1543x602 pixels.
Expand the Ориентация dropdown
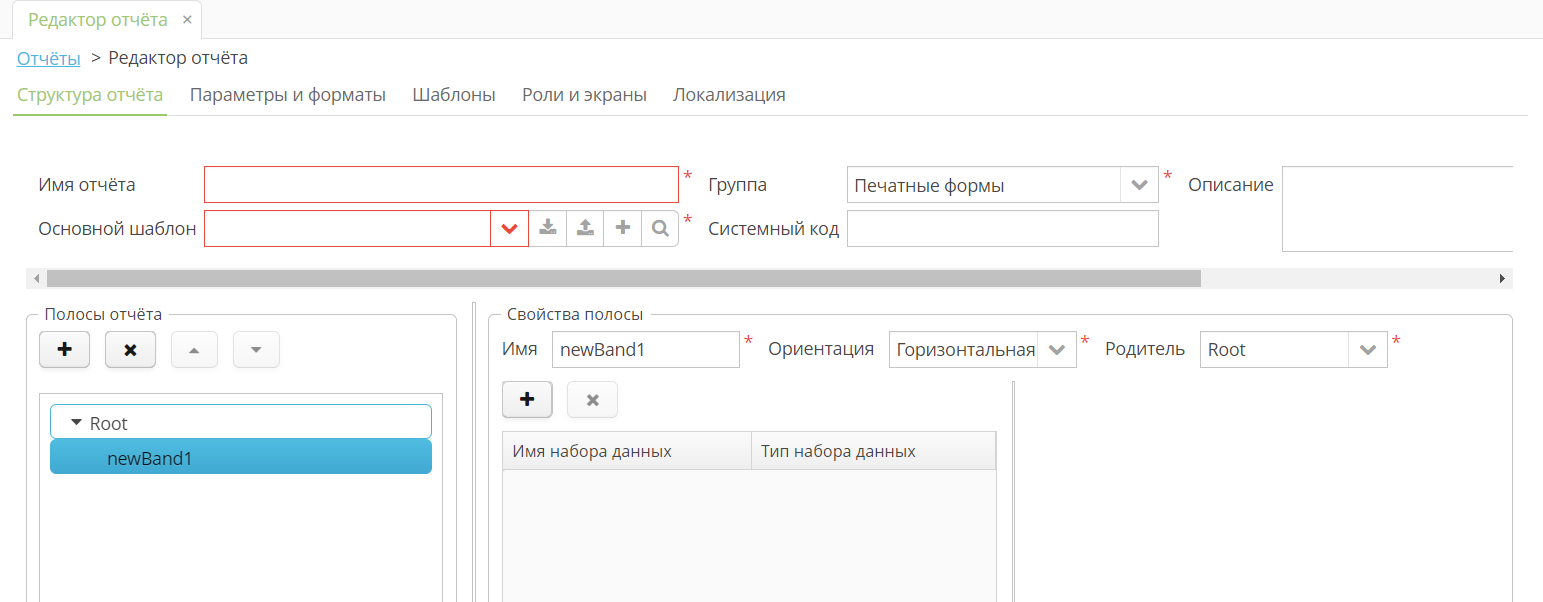1056,350
